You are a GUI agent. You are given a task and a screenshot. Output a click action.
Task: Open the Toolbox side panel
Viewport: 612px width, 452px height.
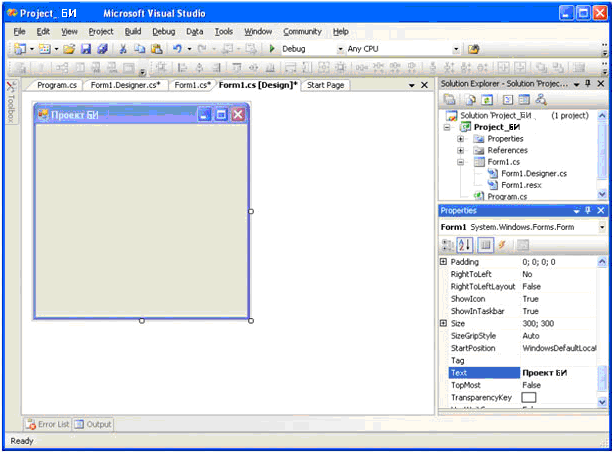(x=11, y=103)
